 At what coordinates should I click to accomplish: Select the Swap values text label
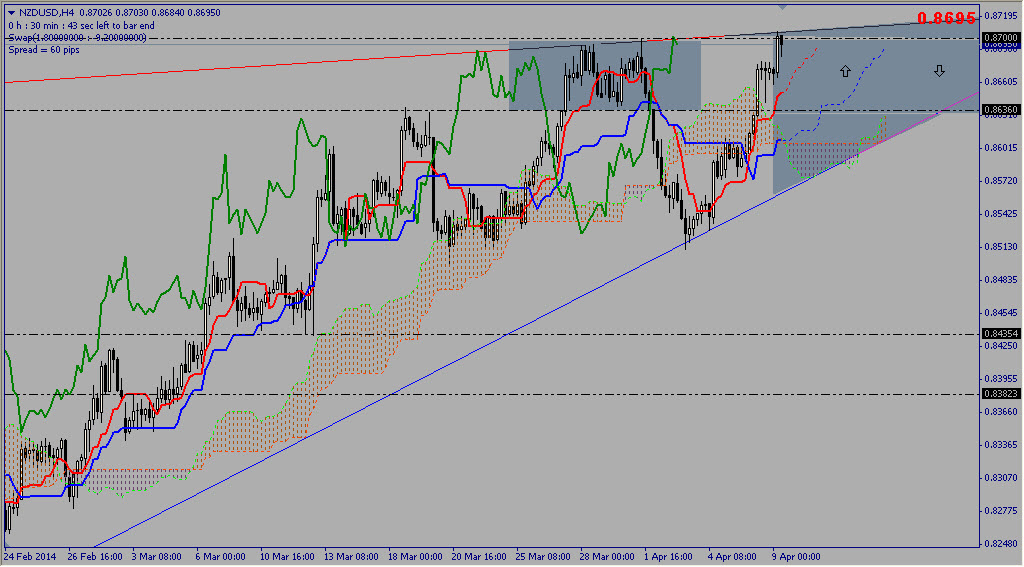click(x=77, y=37)
